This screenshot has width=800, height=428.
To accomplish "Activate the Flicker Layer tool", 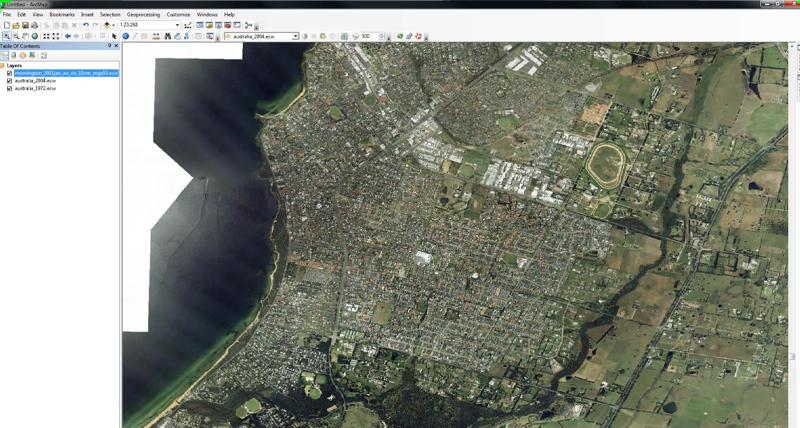I will (x=355, y=36).
